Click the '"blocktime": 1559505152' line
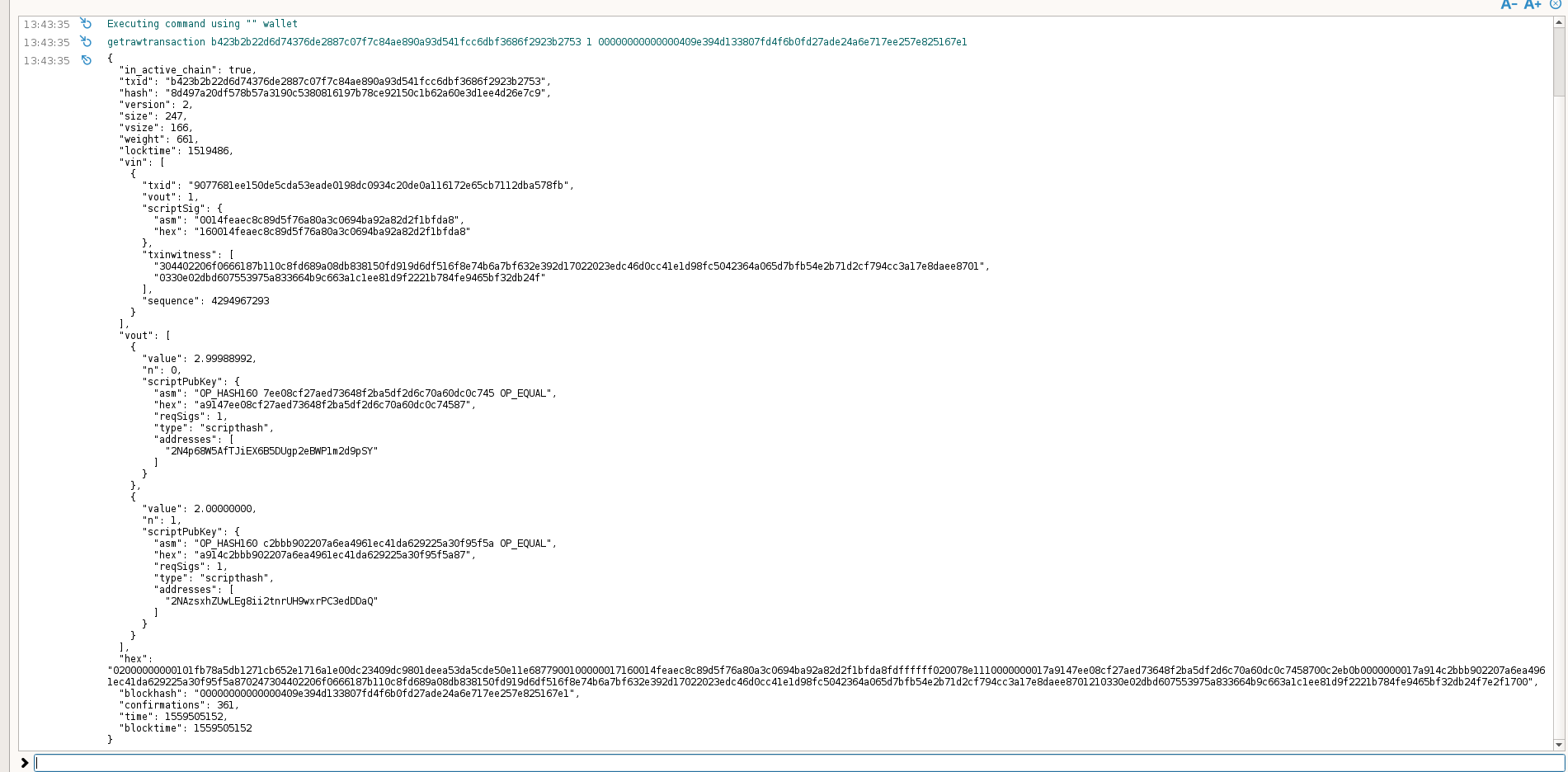 (x=186, y=728)
